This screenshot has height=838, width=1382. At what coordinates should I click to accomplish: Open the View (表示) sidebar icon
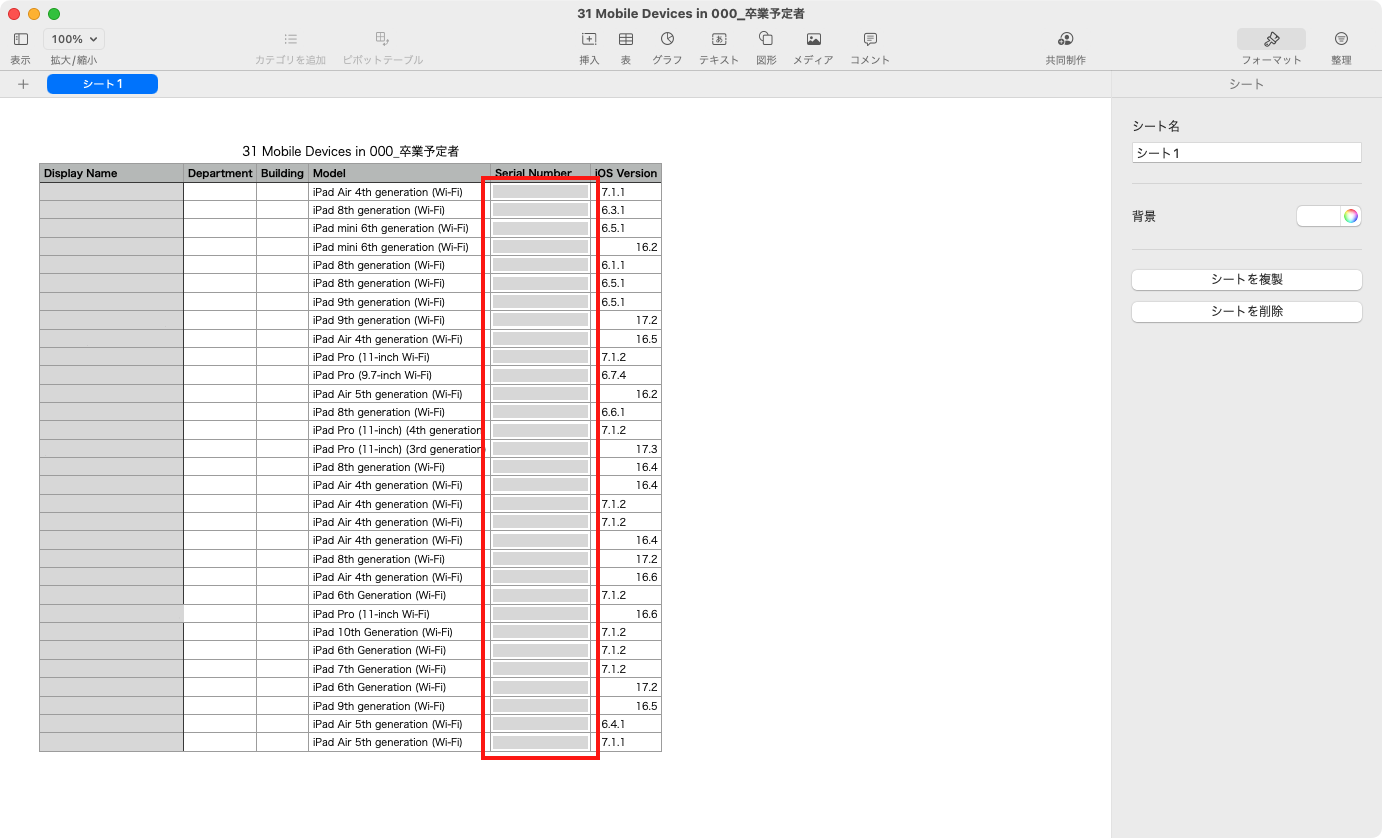click(x=21, y=39)
